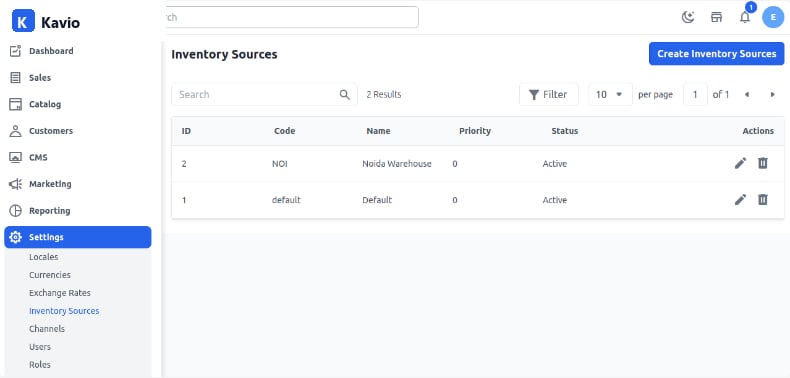The image size is (790, 378).
Task: Open the user avatar menu
Action: coord(773,17)
